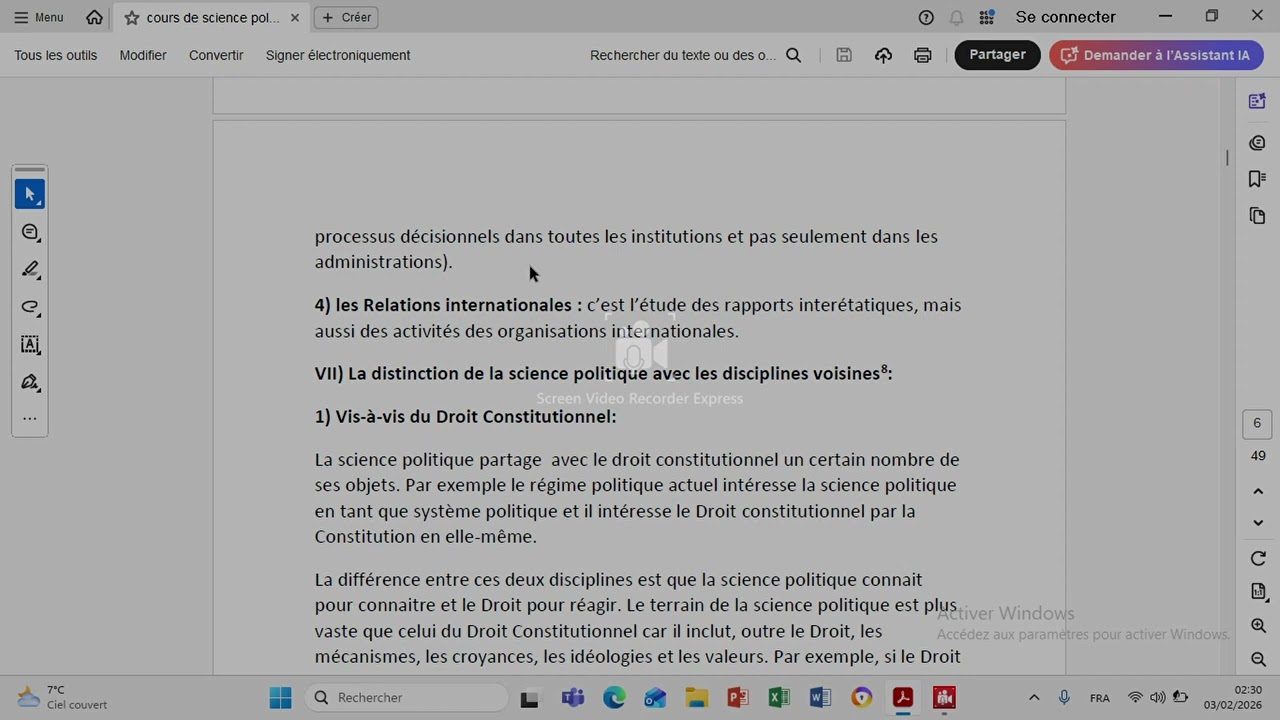This screenshot has width=1280, height=720.
Task: Click the zoom in magnifier icon
Action: [1258, 626]
